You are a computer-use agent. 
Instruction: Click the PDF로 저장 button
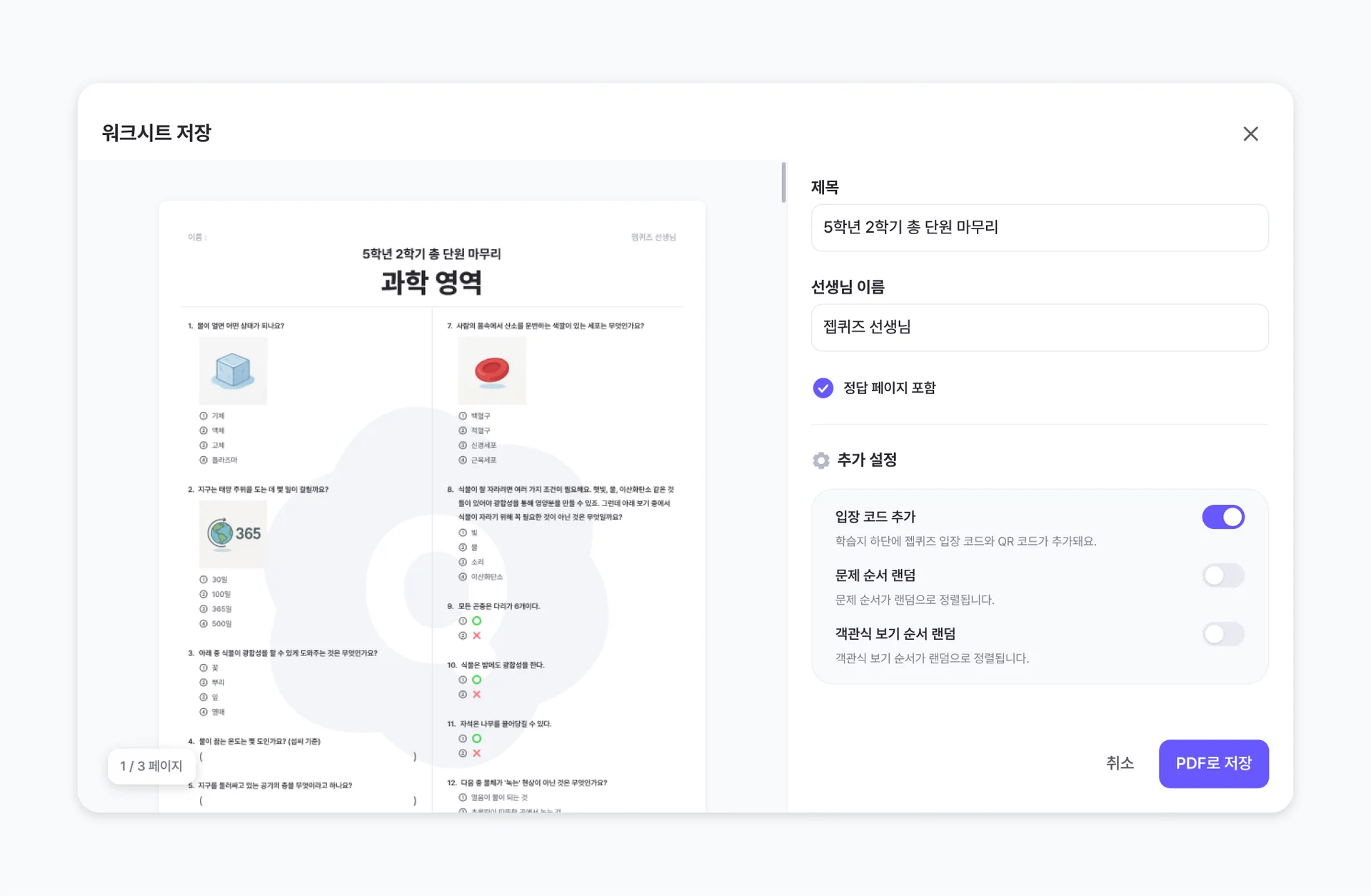(x=1213, y=763)
